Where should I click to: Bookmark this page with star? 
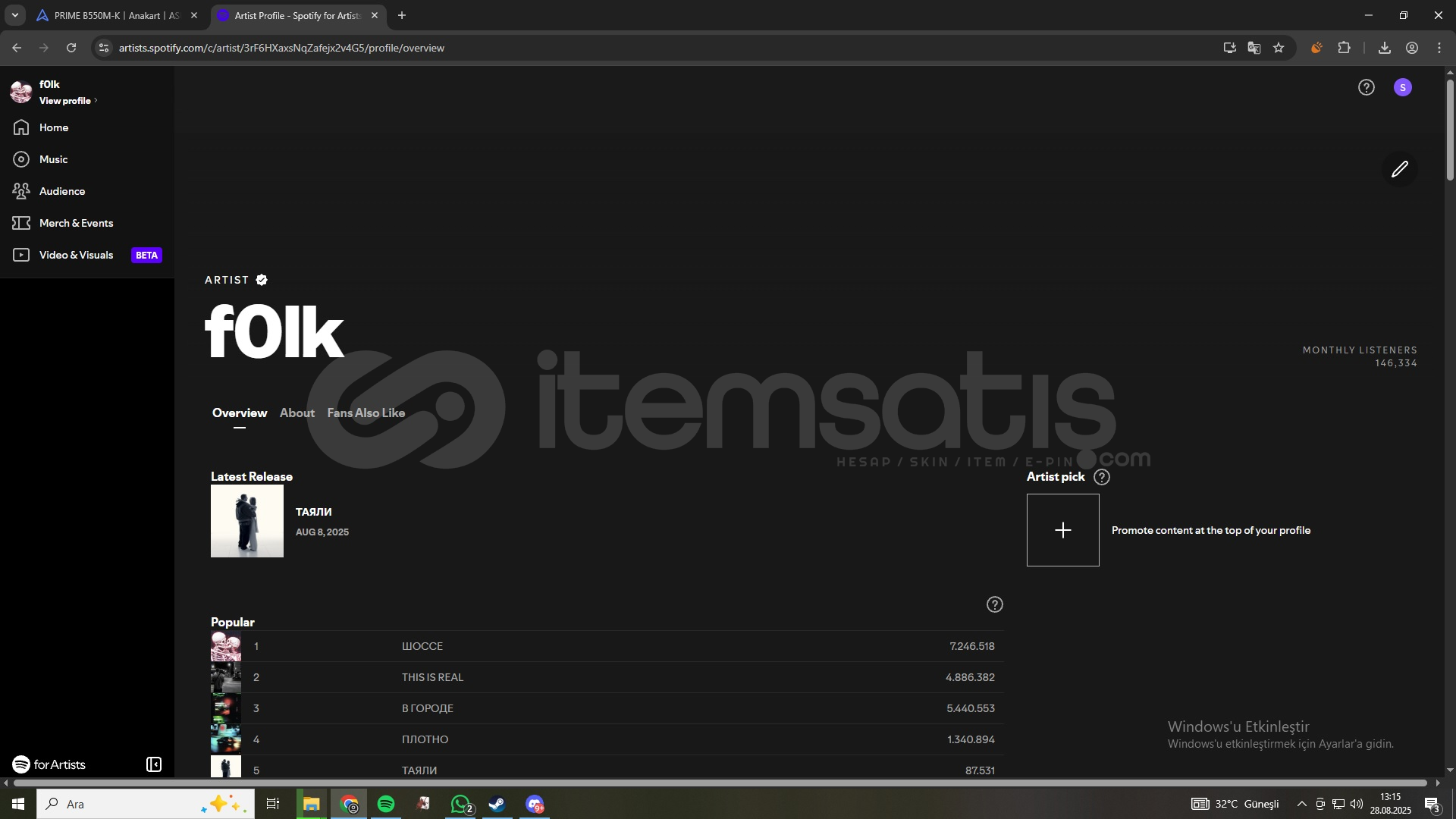[x=1279, y=48]
